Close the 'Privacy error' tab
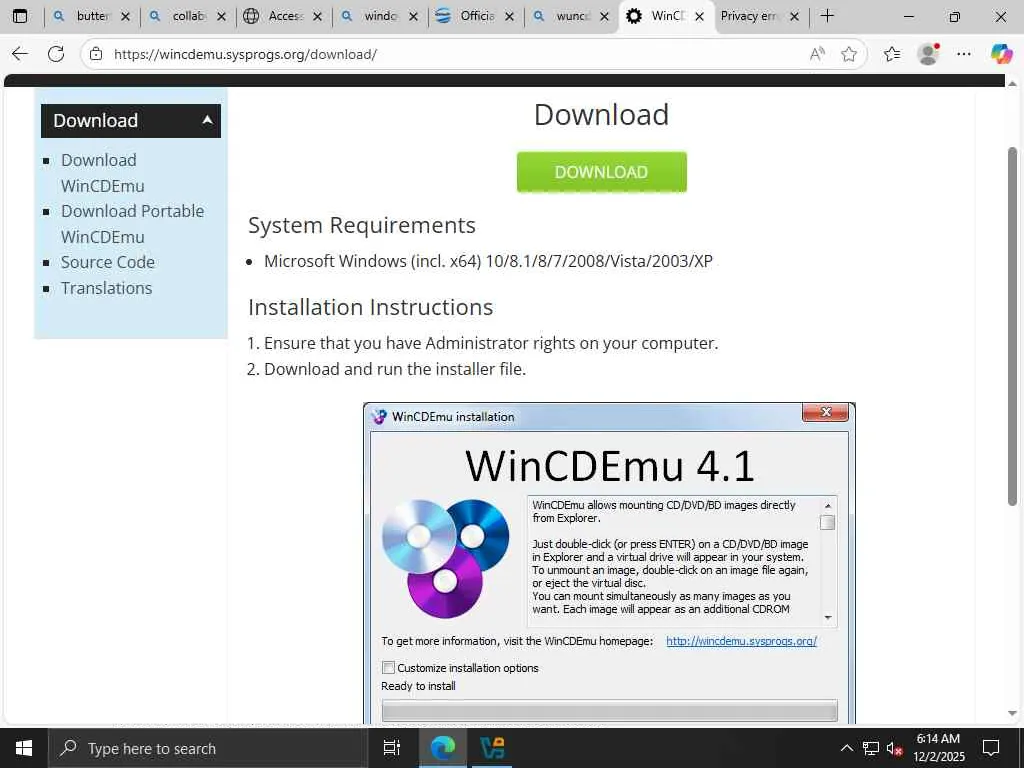Viewport: 1024px width, 768px height. tap(794, 16)
